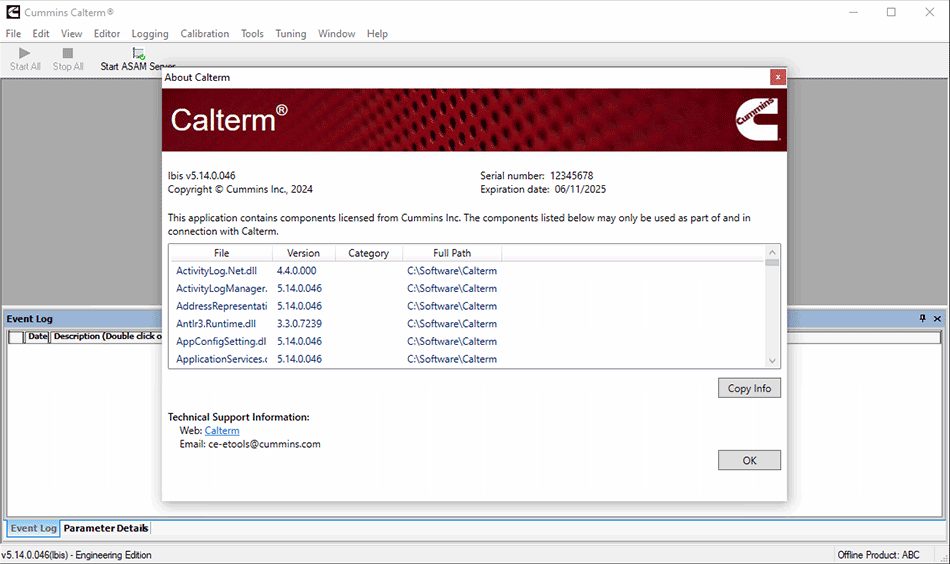Select the Antlr3.Runtime.dll row

pos(216,324)
